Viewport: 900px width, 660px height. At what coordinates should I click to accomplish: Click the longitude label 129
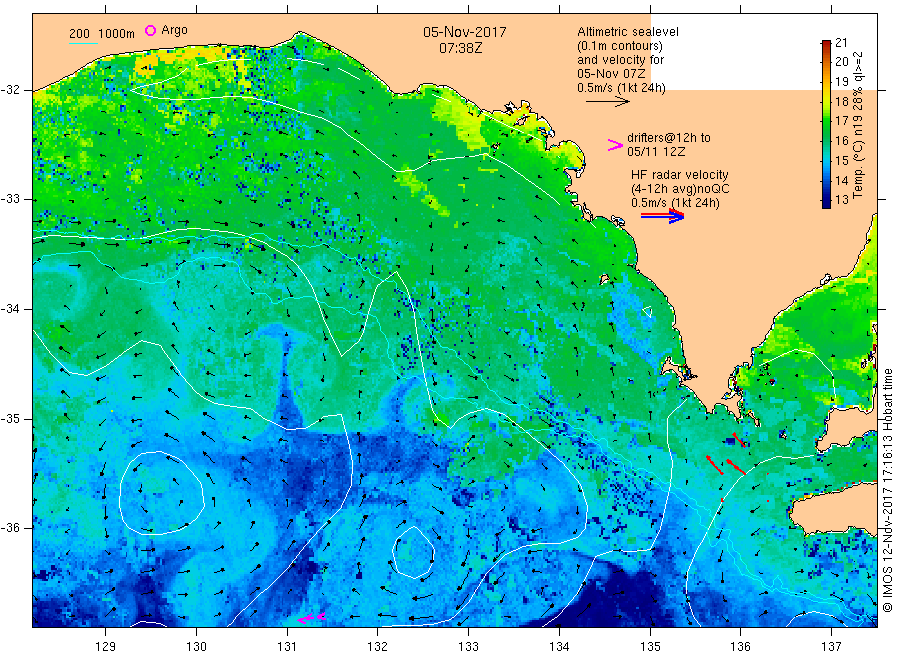[x=105, y=647]
